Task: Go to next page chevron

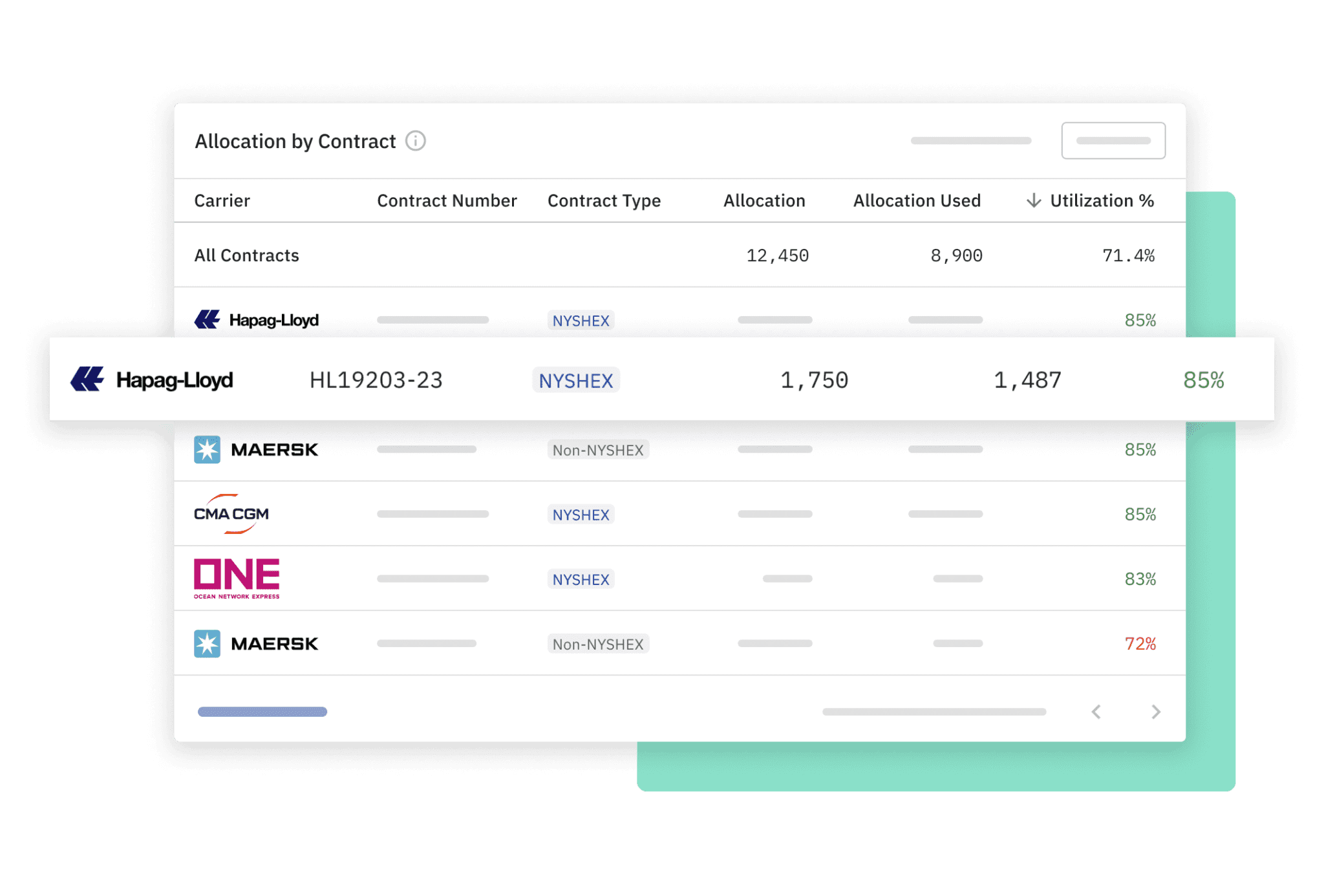Action: point(1156,712)
